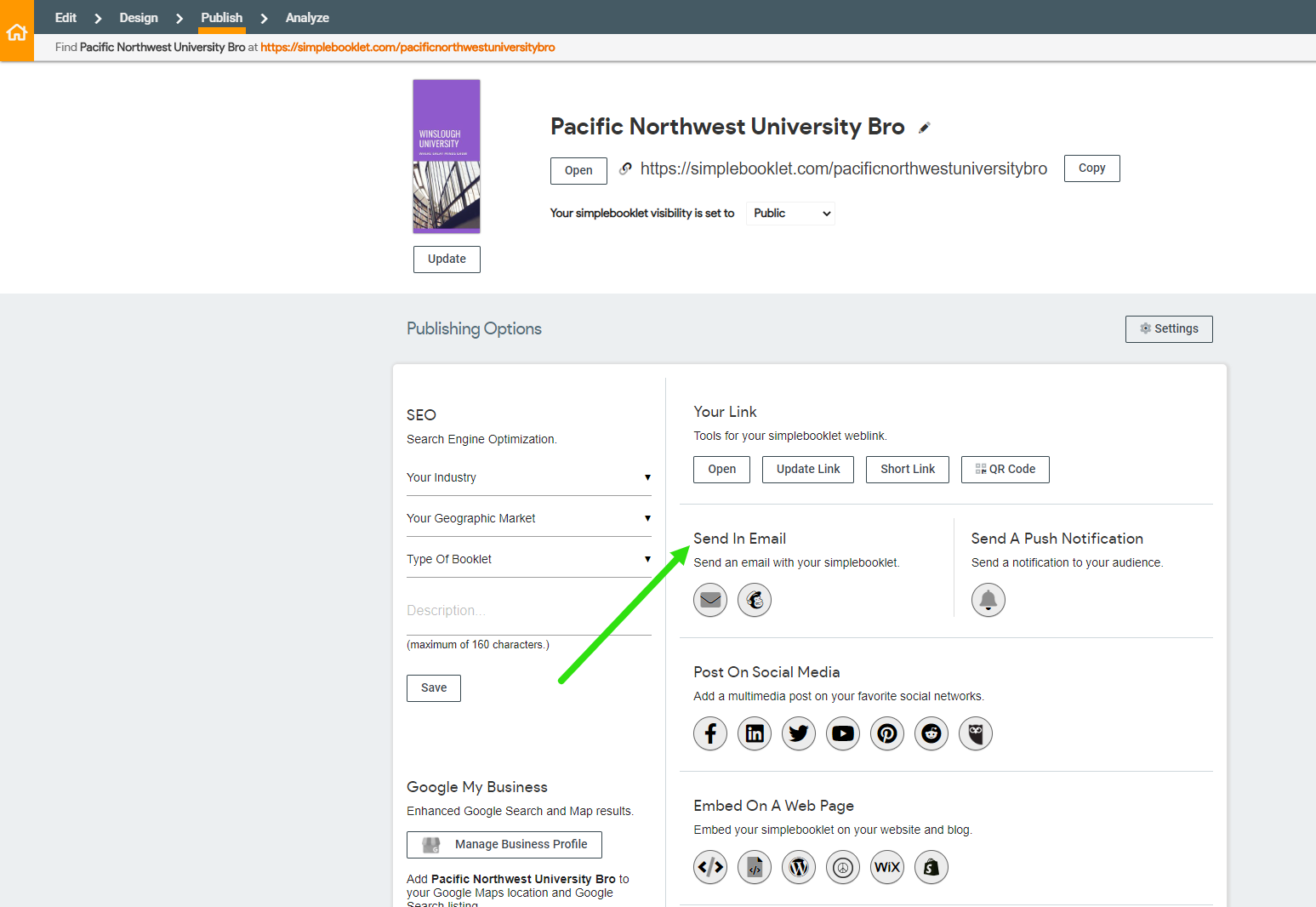Embed booklet on WordPress
The height and width of the screenshot is (907, 1316).
pyautogui.click(x=799, y=867)
